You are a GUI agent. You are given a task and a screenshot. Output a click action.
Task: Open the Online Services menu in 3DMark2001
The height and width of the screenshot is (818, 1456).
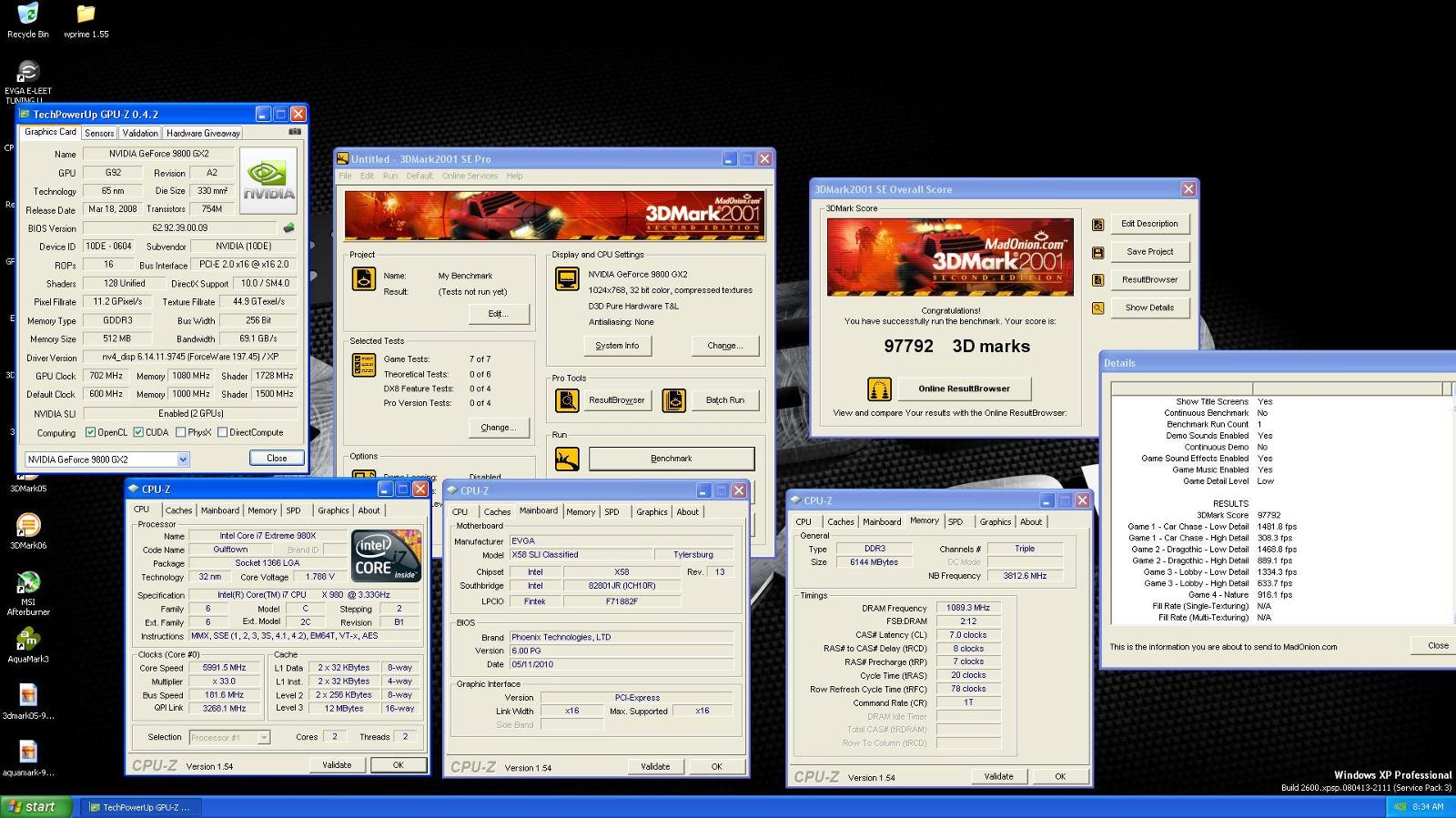click(x=470, y=176)
